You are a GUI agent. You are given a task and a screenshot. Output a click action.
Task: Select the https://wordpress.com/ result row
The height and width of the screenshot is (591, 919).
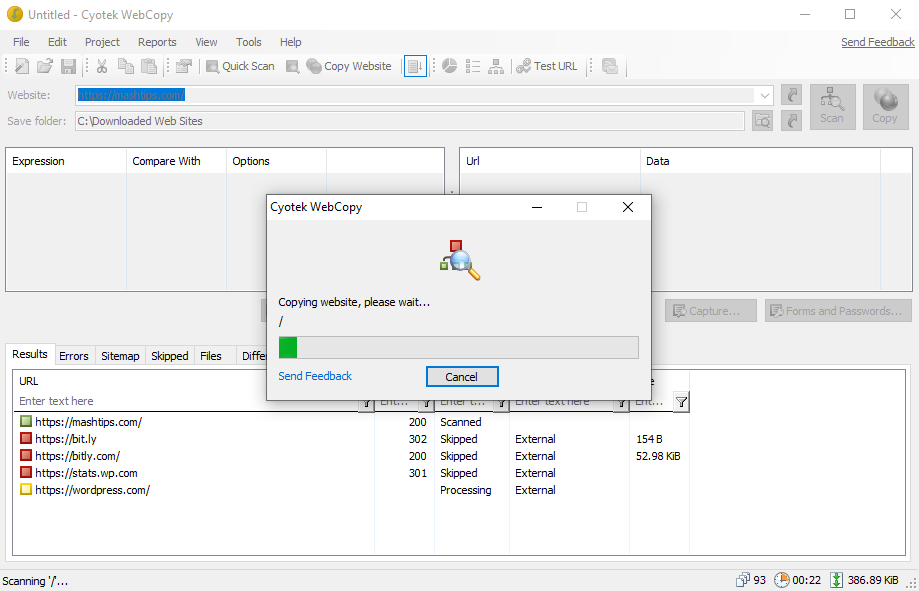coord(92,490)
